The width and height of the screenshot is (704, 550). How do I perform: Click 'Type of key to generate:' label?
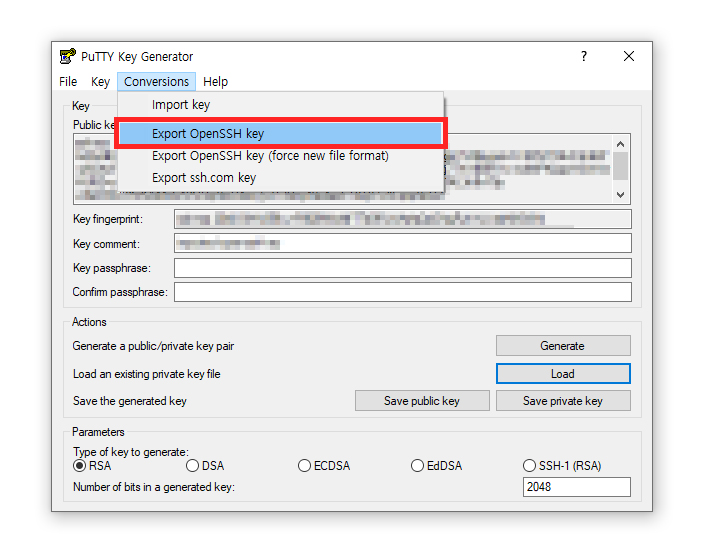click(131, 452)
